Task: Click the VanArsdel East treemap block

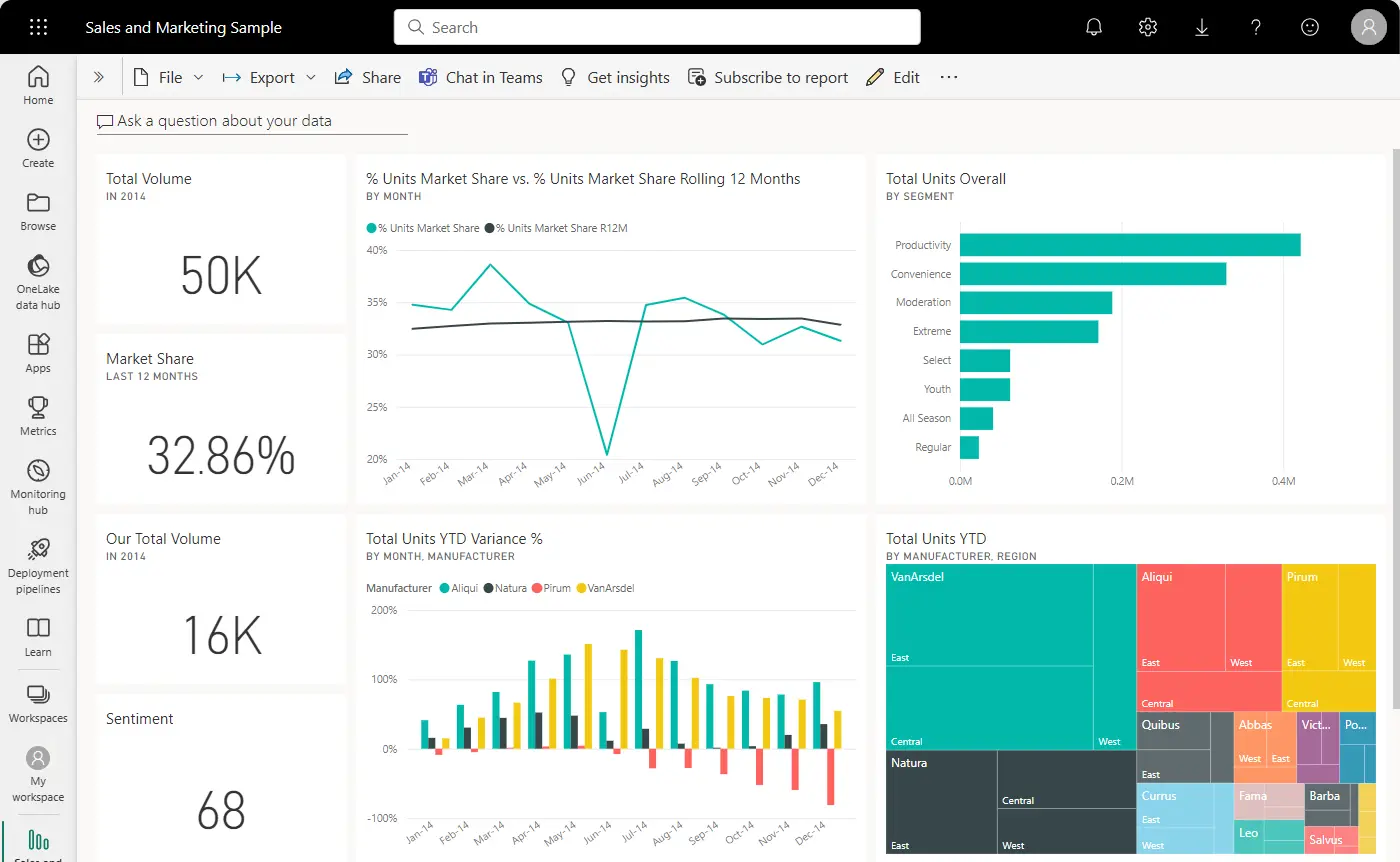Action: [989, 615]
